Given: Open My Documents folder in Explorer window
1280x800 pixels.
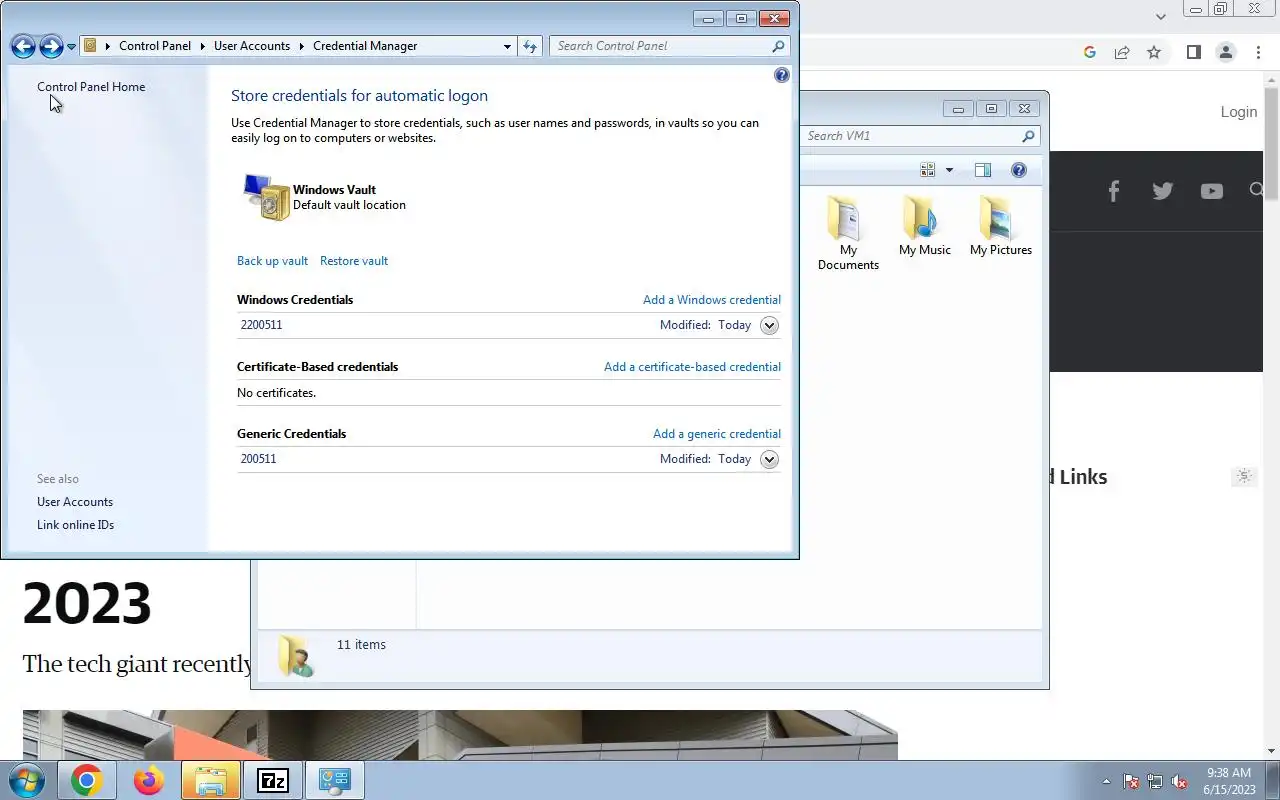Looking at the screenshot, I should [848, 232].
